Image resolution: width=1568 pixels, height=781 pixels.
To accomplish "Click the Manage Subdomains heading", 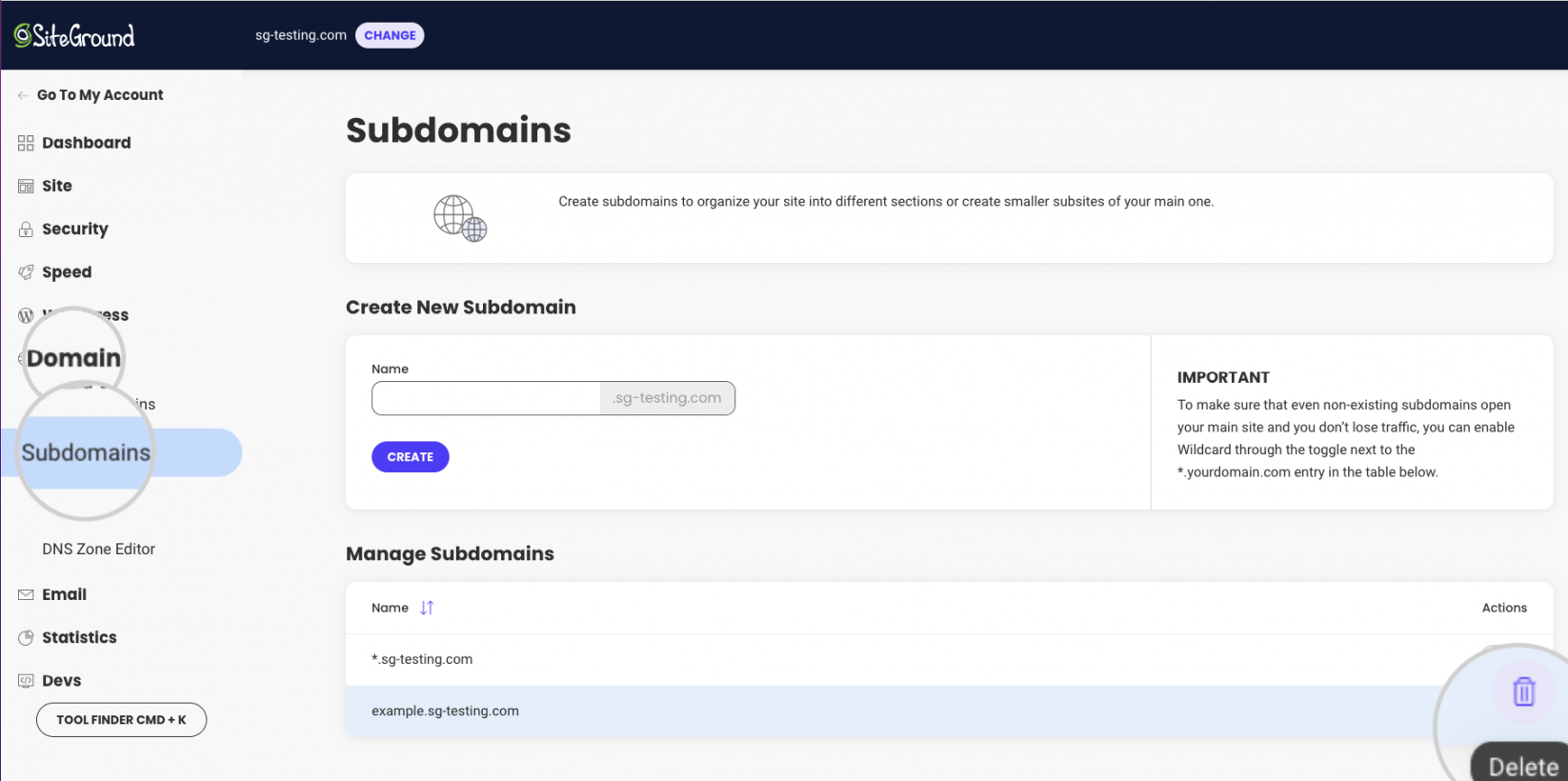I will pos(450,553).
